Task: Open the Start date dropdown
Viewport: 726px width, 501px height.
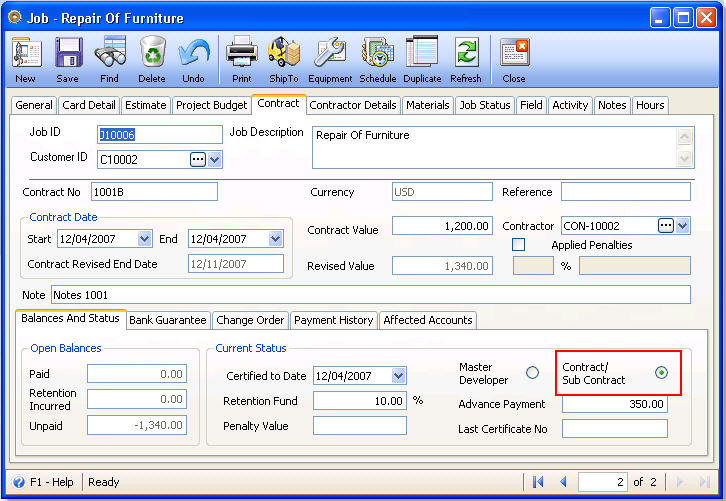Action: tap(144, 239)
